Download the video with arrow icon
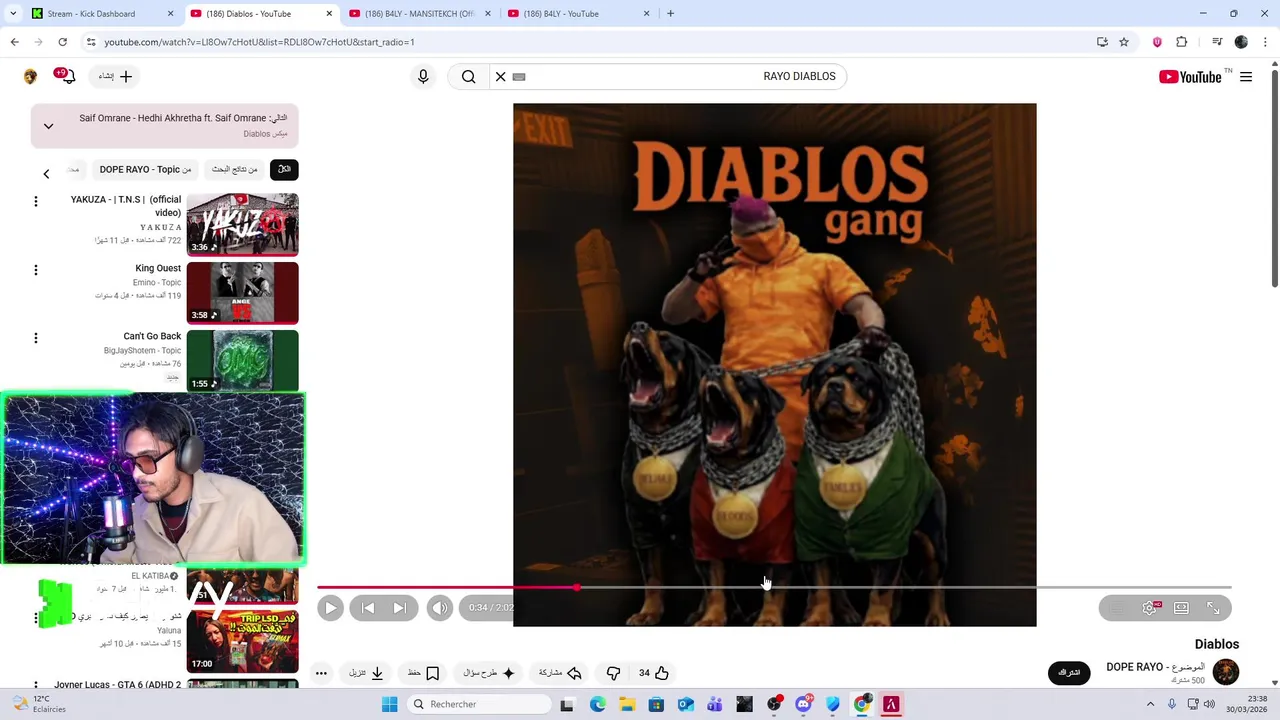The height and width of the screenshot is (720, 1280). pos(366,673)
